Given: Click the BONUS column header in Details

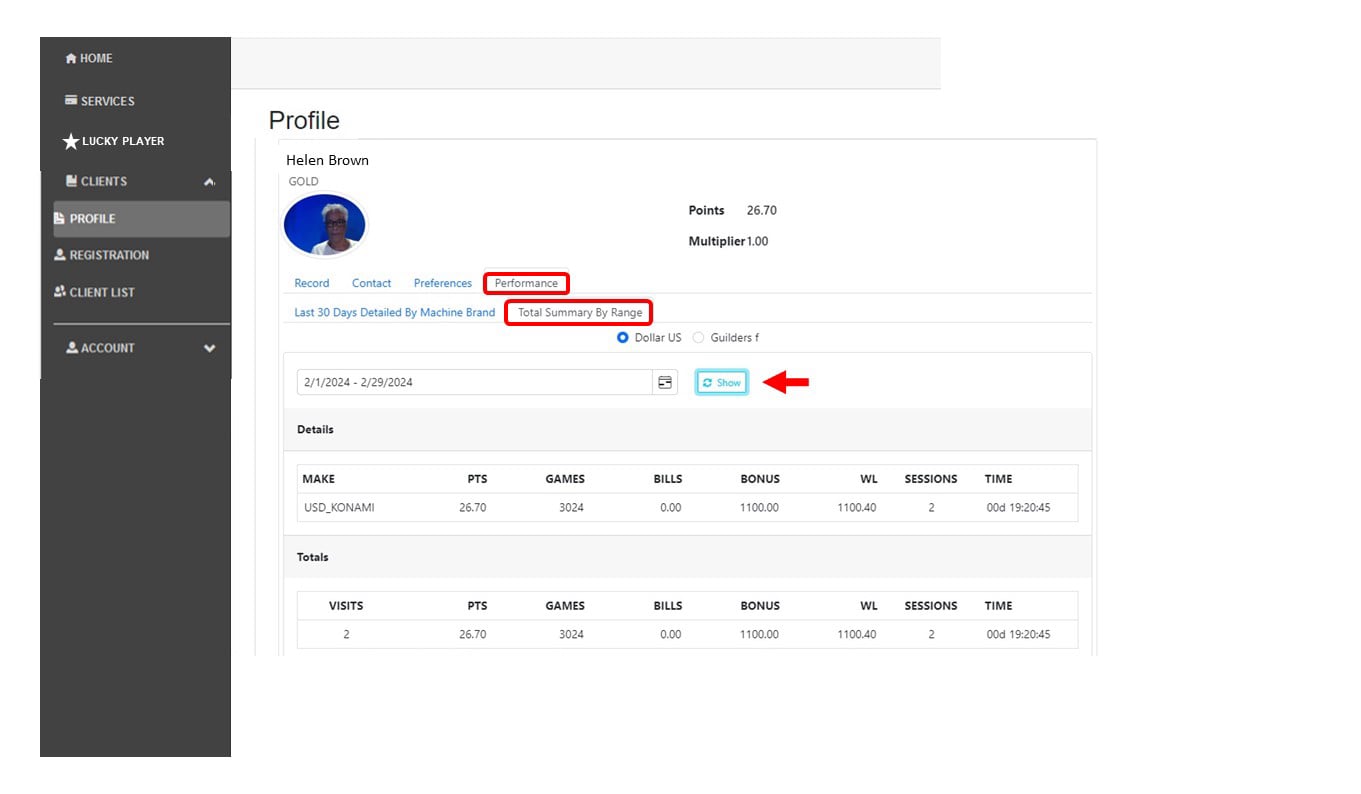Looking at the screenshot, I should (760, 479).
